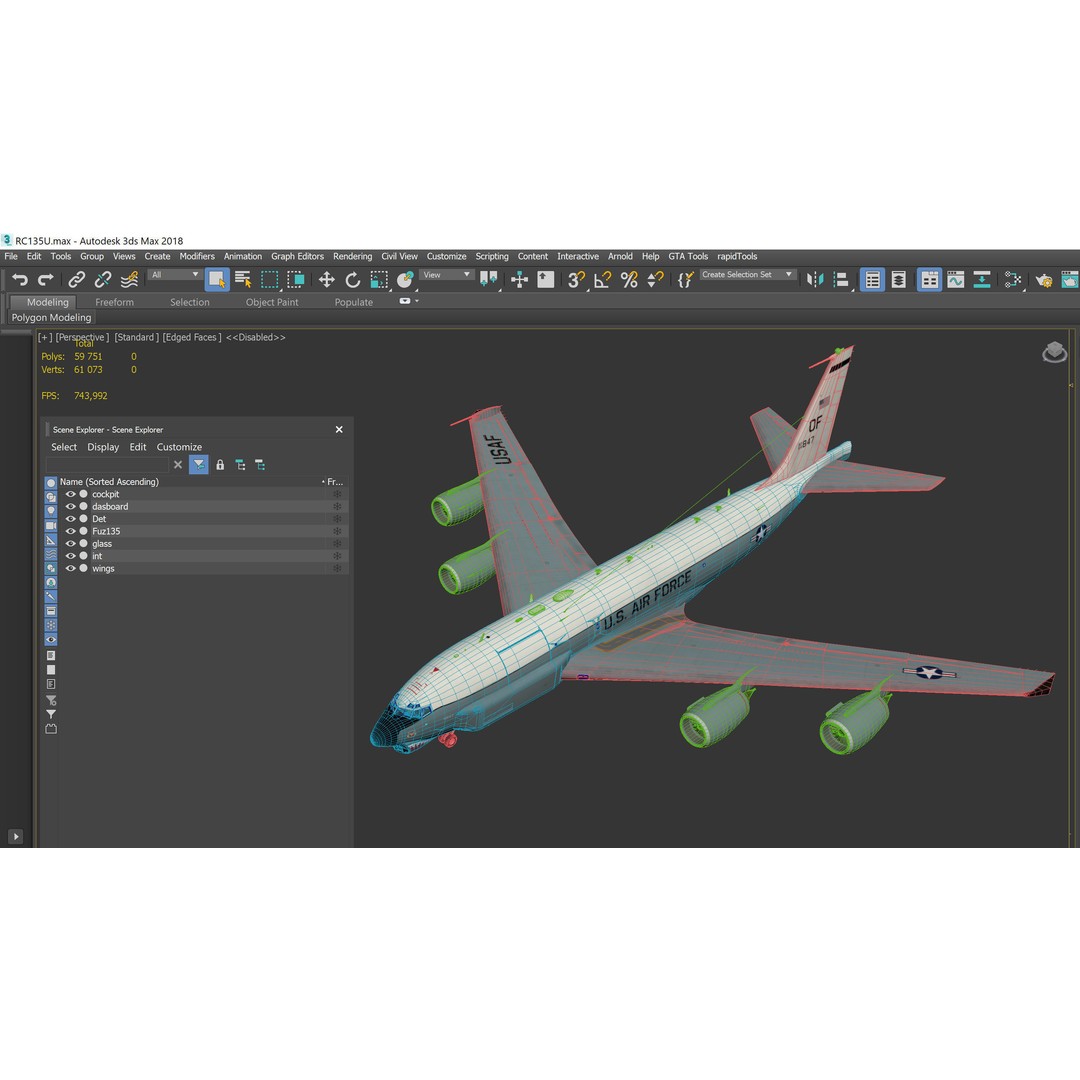Image resolution: width=1080 pixels, height=1080 pixels.
Task: Open the selection filter 'All' dropdown
Action: [174, 275]
